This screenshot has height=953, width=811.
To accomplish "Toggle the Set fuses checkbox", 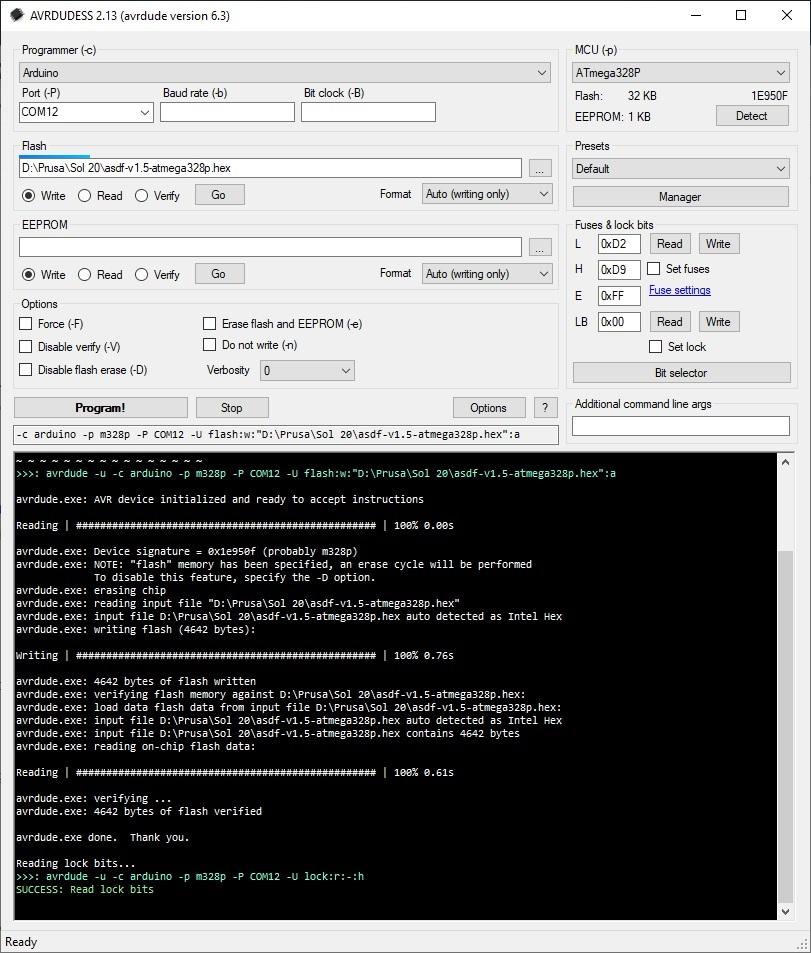I will (x=654, y=269).
